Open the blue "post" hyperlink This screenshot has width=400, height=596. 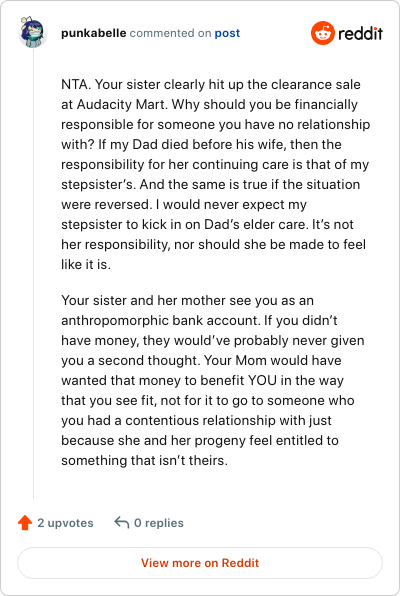[x=227, y=33]
